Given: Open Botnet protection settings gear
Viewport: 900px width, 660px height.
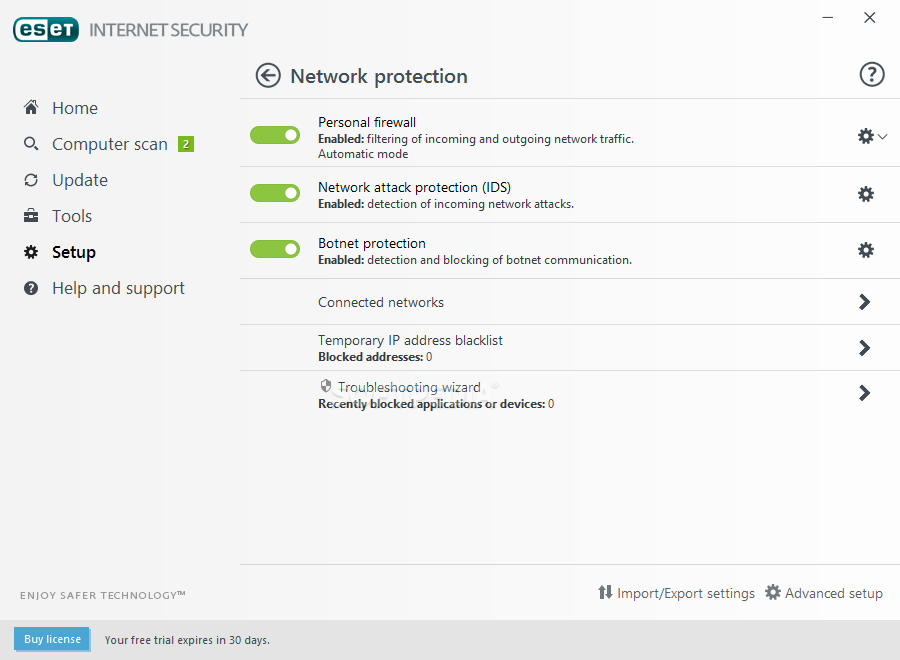Looking at the screenshot, I should click(x=866, y=250).
